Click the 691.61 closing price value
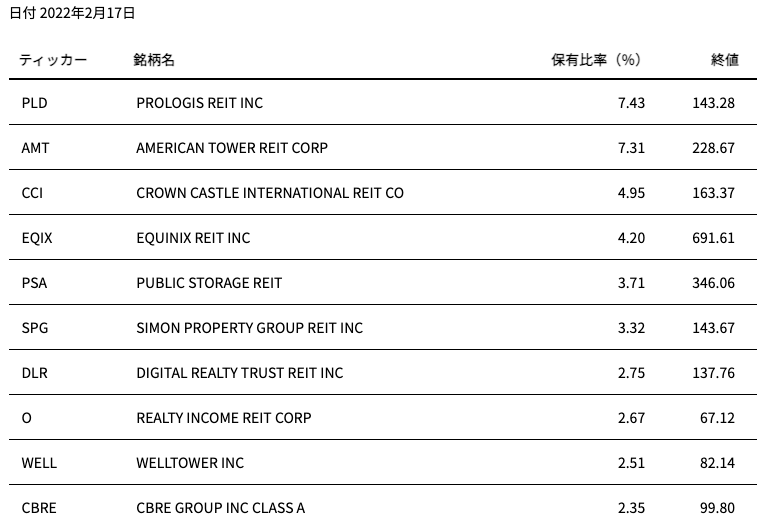Screen dimensions: 757x529 pyautogui.click(x=713, y=238)
